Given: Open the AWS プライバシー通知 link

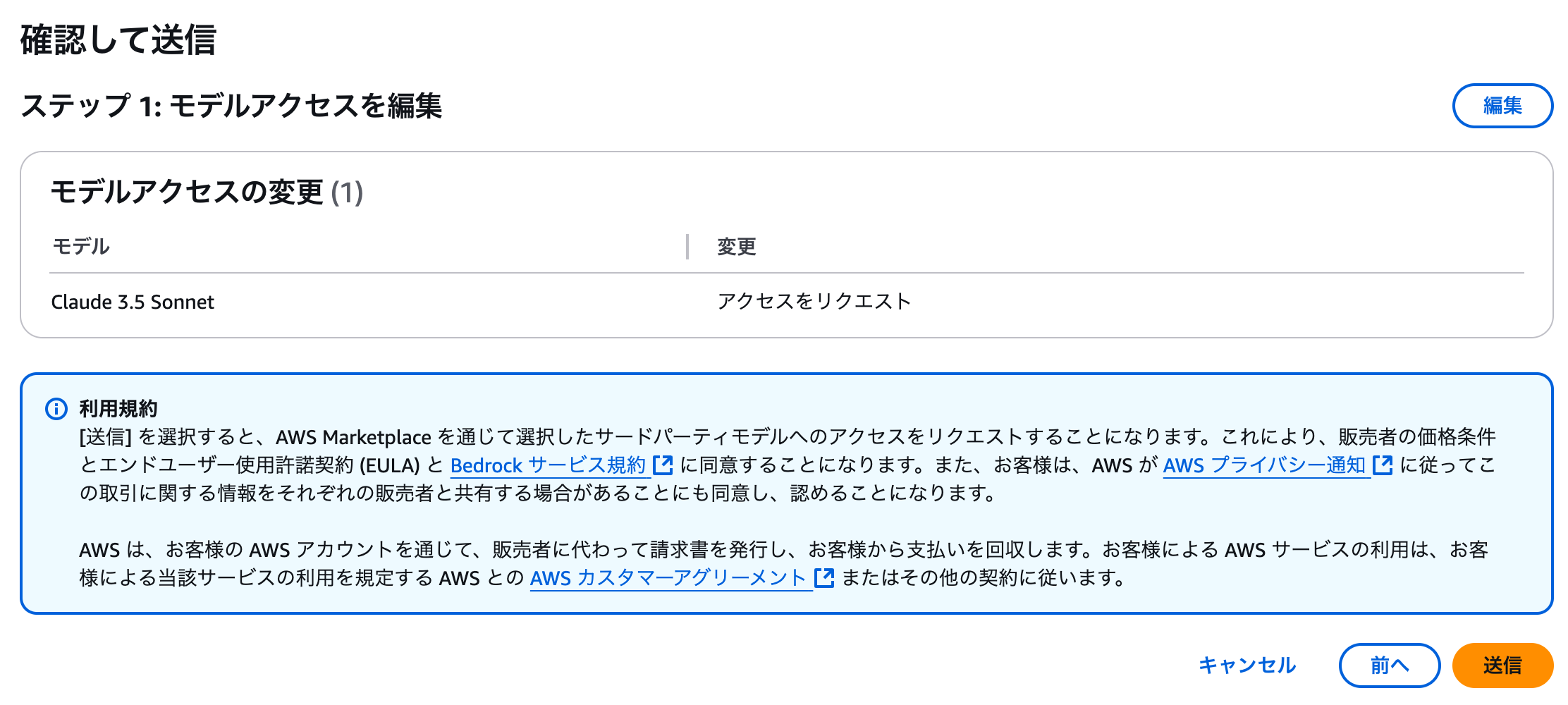Looking at the screenshot, I should coord(1265,465).
